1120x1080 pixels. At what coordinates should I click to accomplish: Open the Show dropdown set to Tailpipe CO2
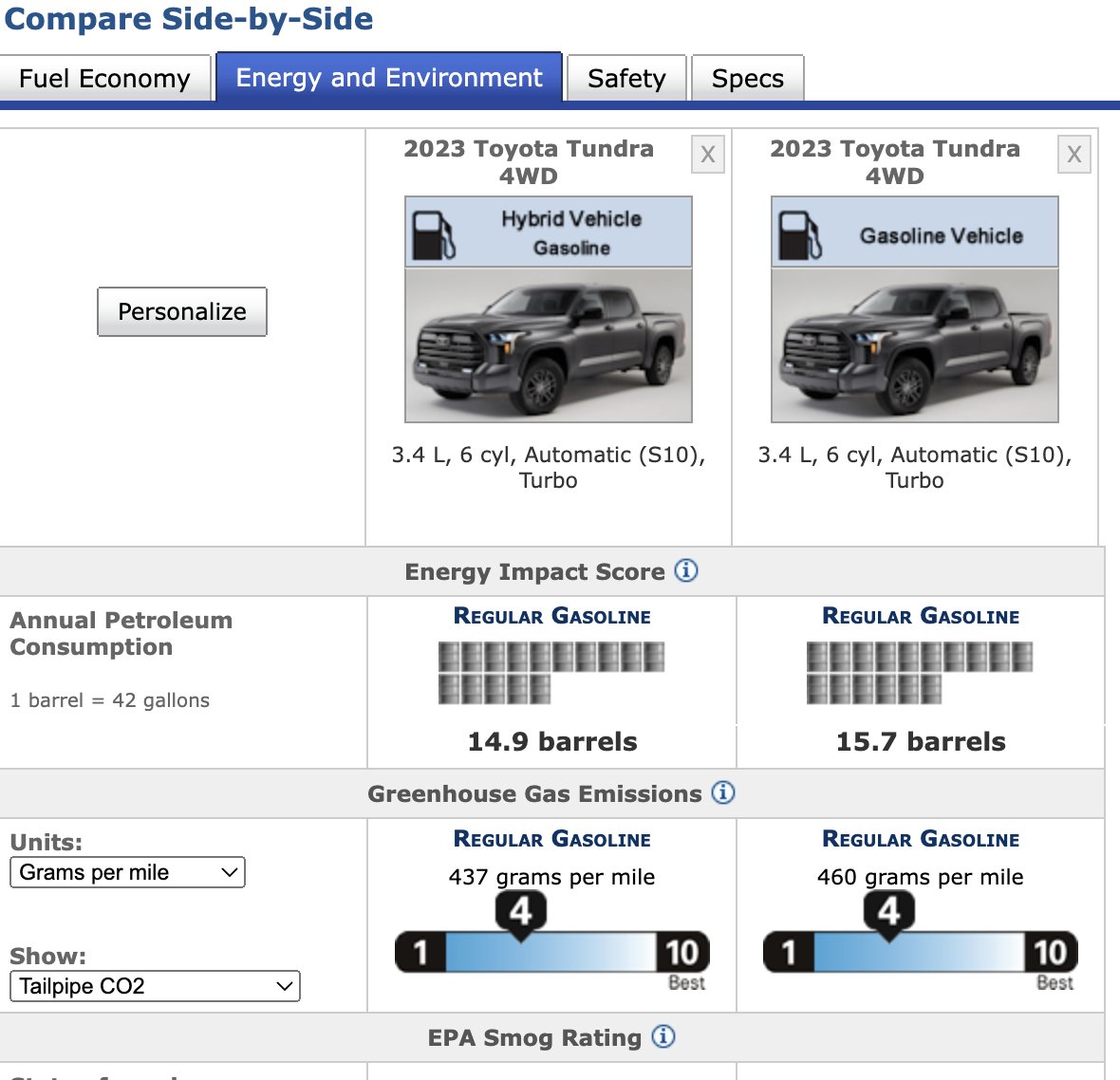click(155, 986)
